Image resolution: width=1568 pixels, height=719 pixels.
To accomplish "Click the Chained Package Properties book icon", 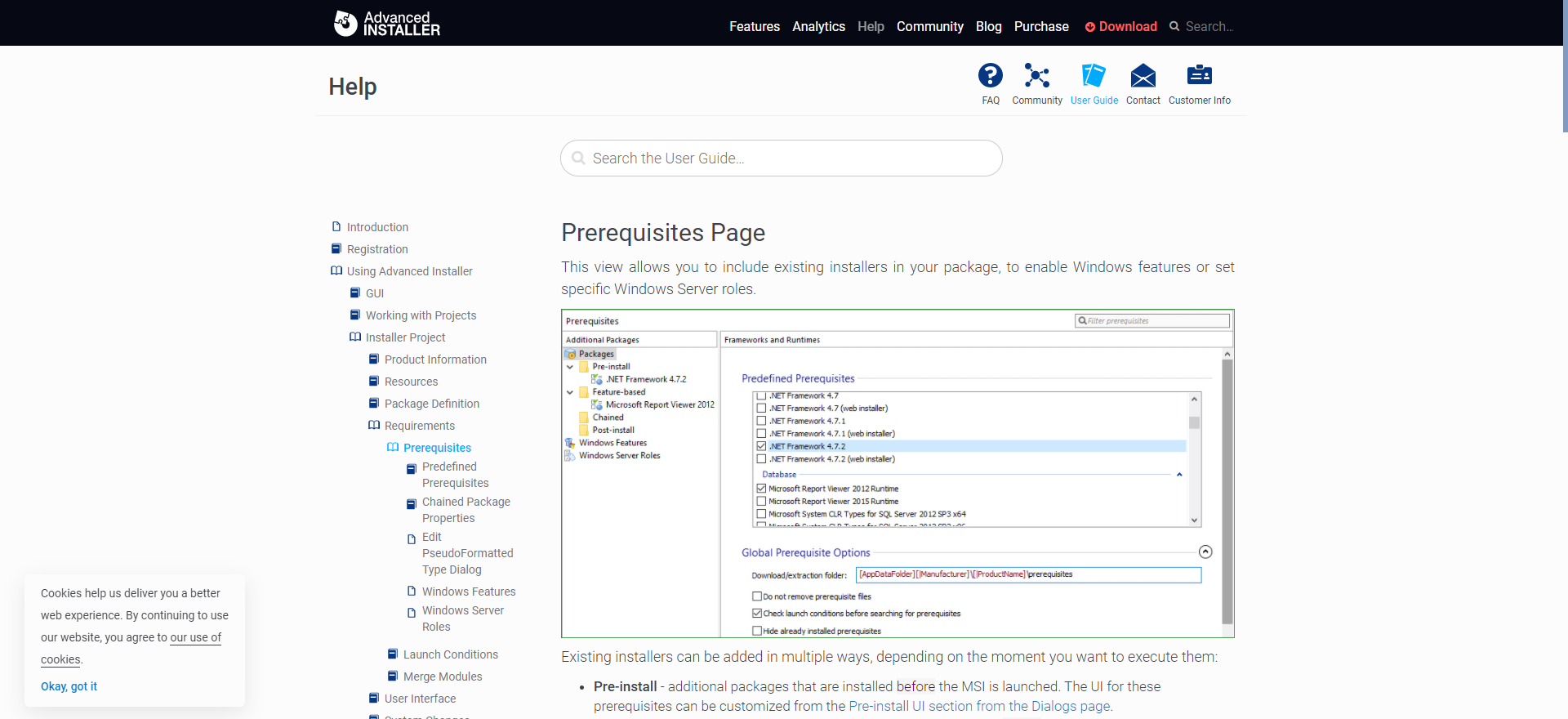I will 412,504.
